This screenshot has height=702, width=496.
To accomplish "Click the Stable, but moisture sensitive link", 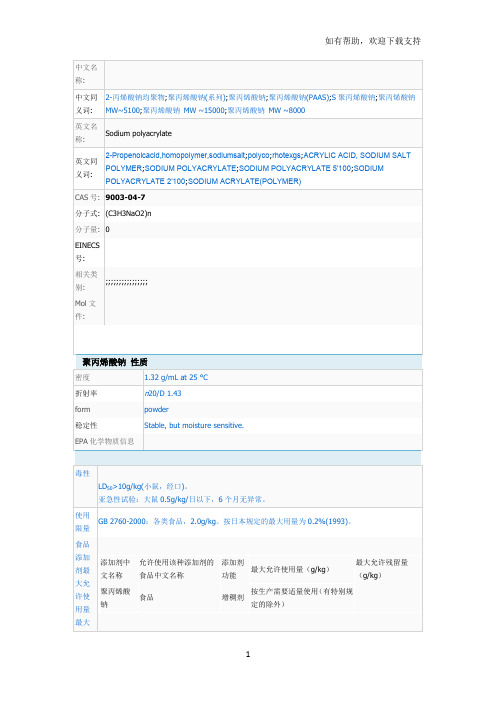I will pos(194,426).
